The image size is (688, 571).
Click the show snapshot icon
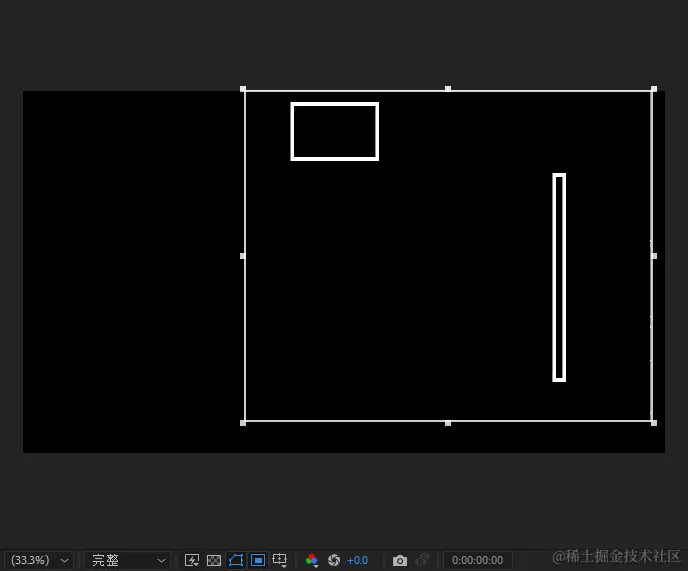click(x=422, y=560)
